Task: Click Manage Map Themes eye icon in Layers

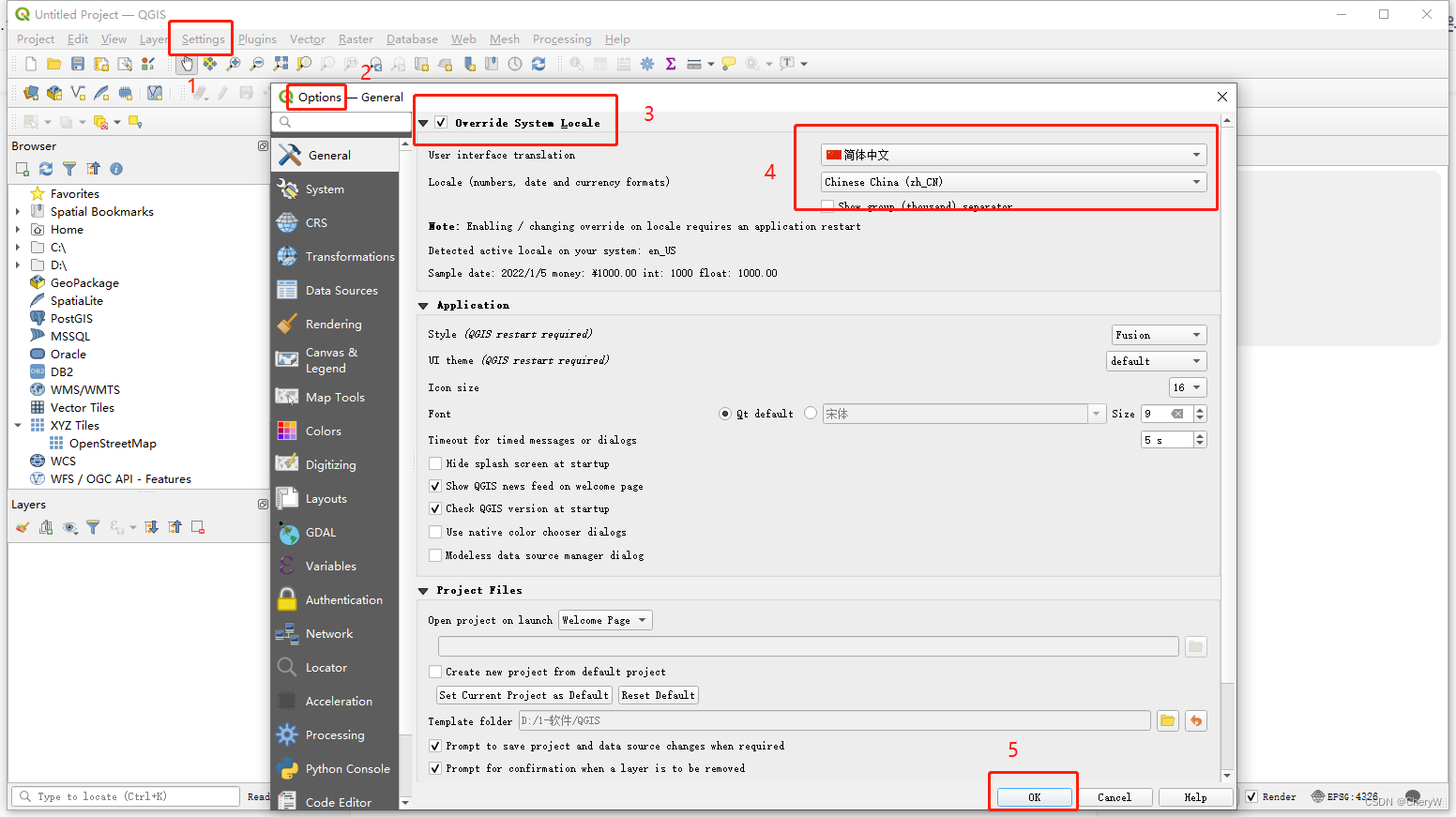Action: tap(69, 527)
